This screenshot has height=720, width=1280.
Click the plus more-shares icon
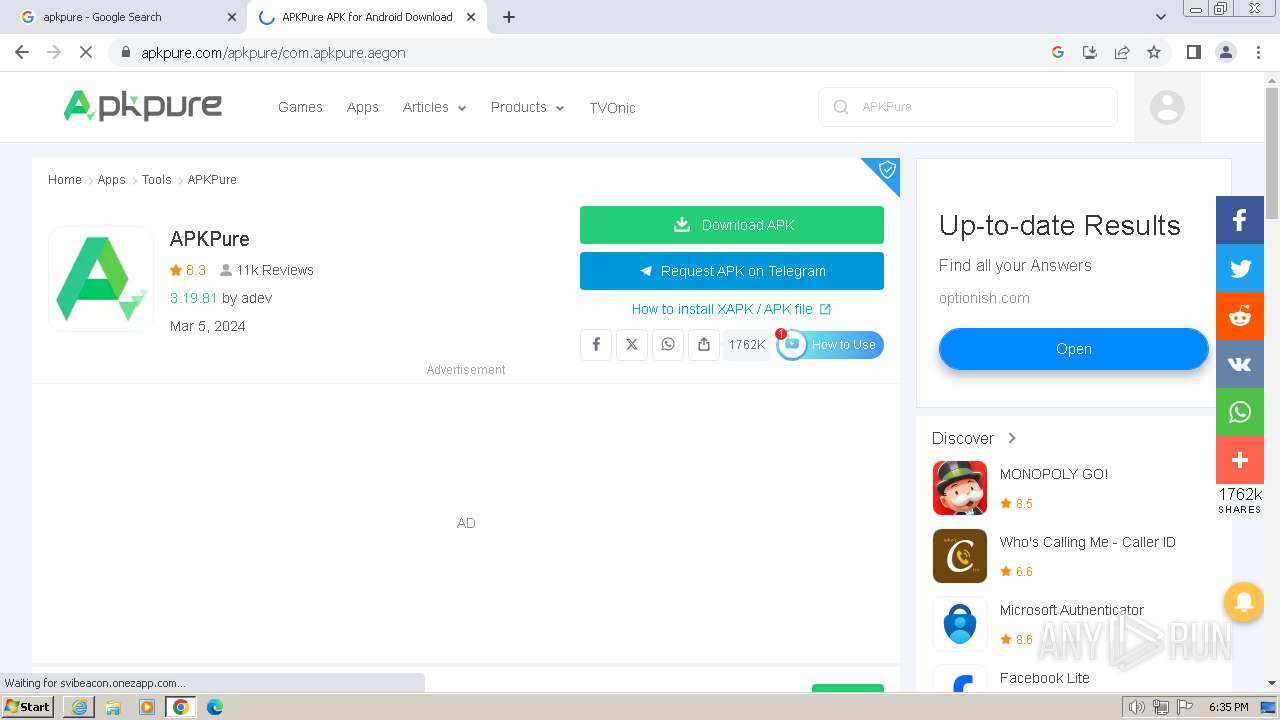pyautogui.click(x=1240, y=460)
